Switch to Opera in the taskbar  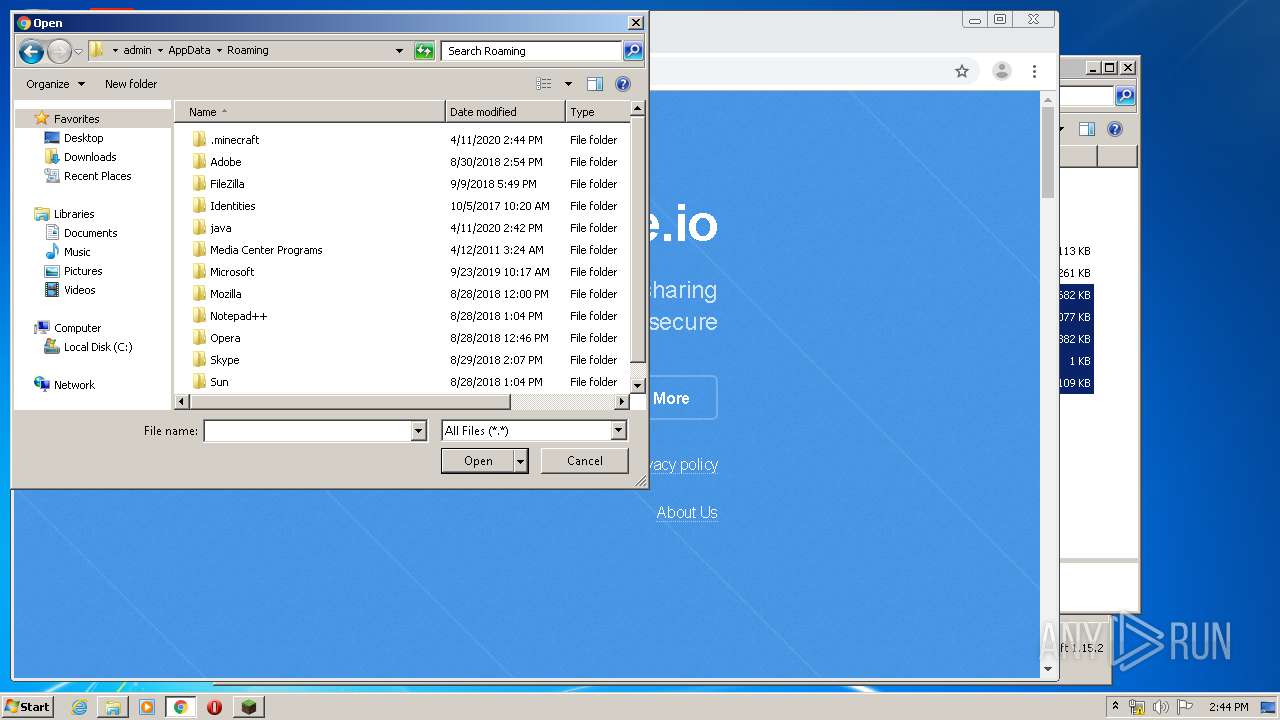214,707
